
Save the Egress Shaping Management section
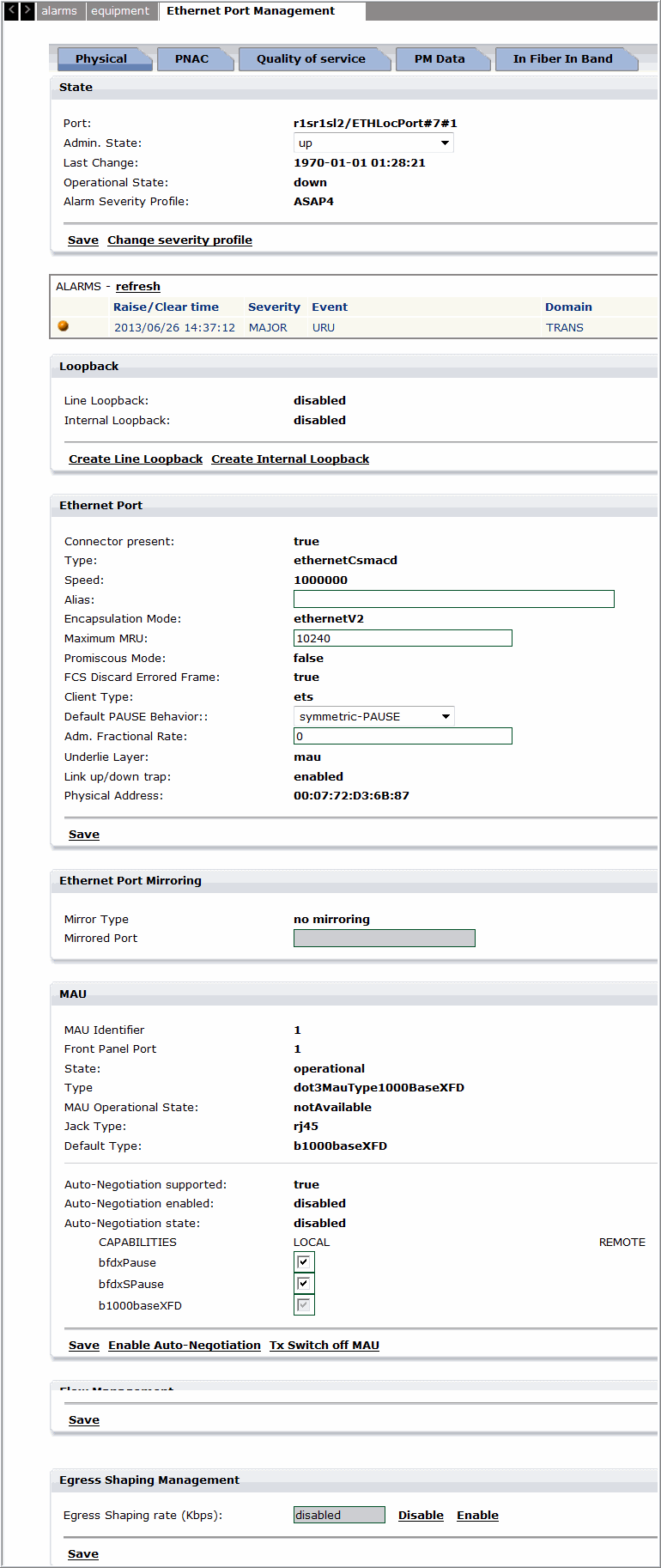(x=83, y=1554)
